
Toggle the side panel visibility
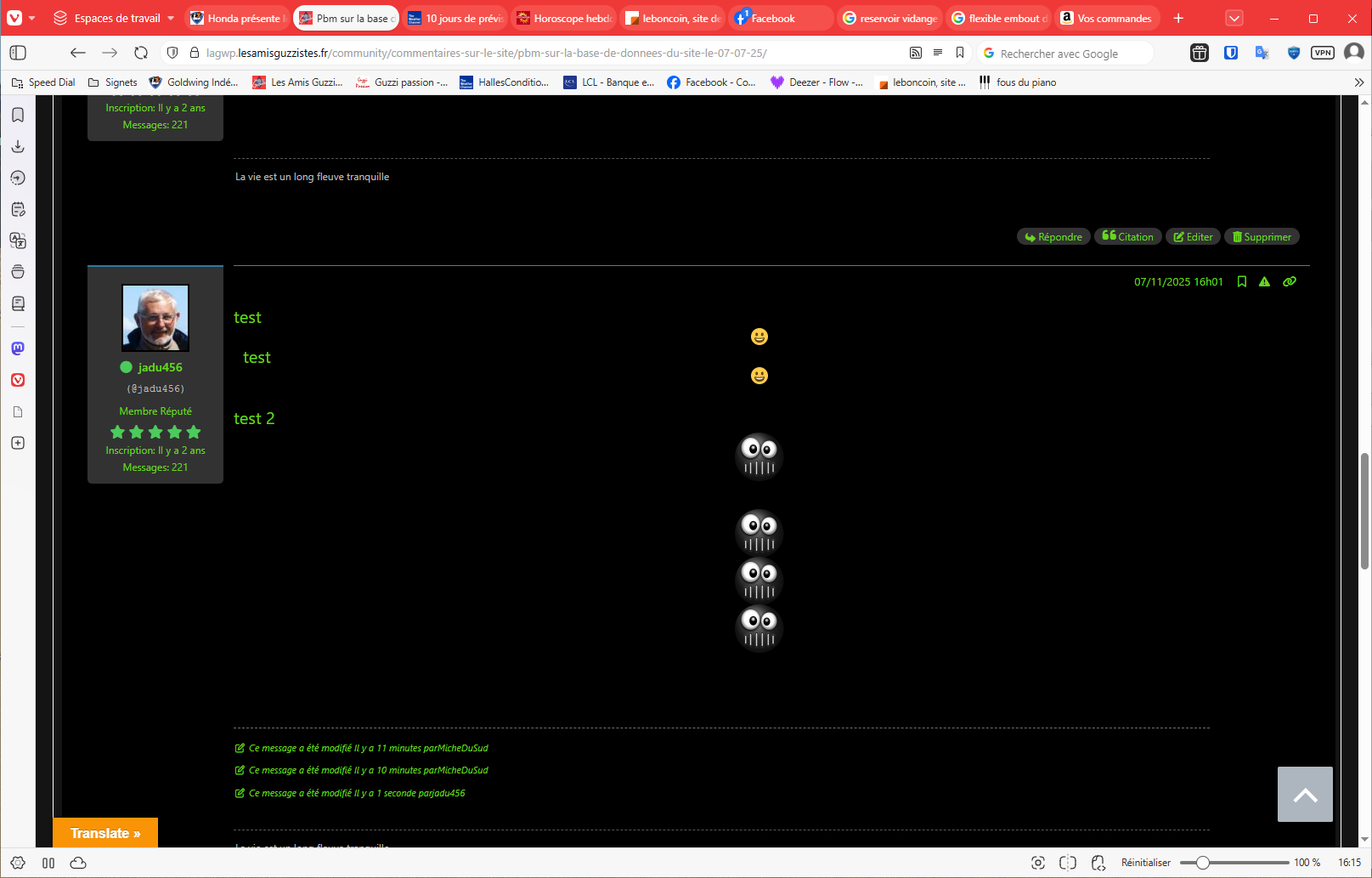(18, 53)
